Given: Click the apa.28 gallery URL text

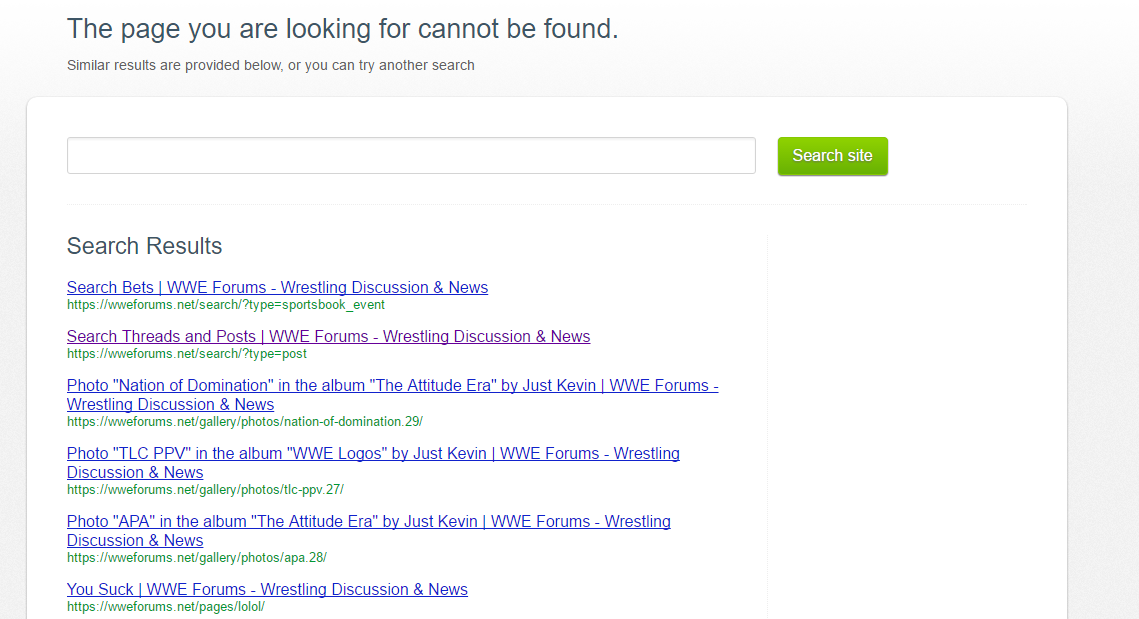Looking at the screenshot, I should tap(197, 558).
